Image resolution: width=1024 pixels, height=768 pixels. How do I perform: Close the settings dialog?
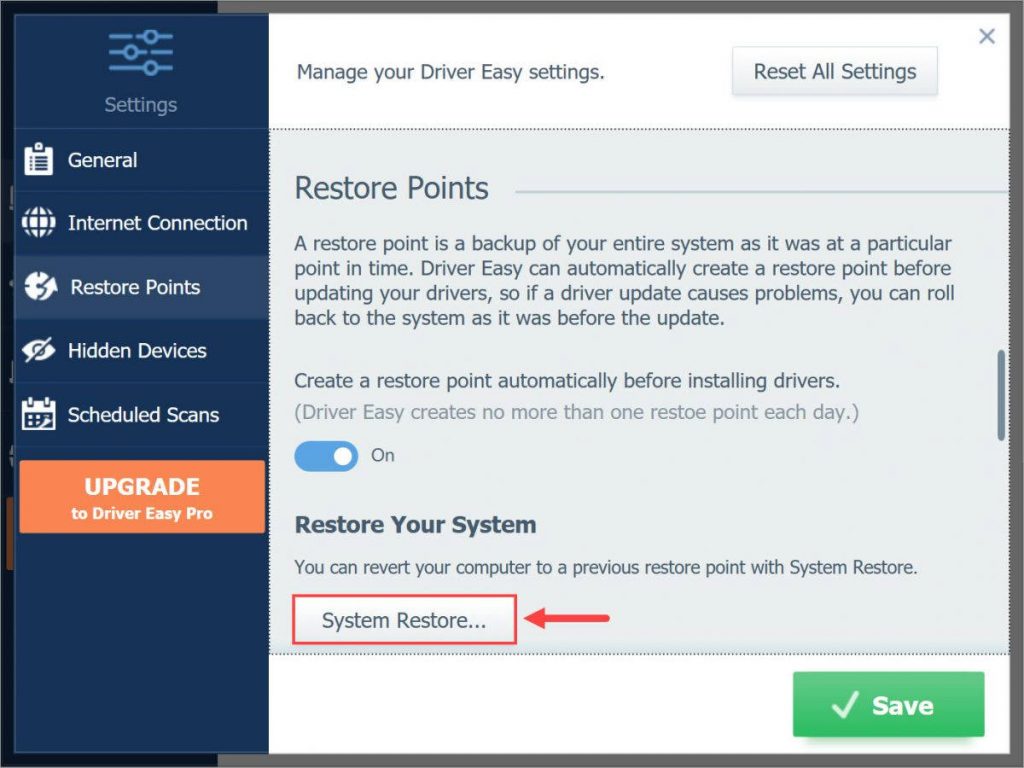[987, 36]
